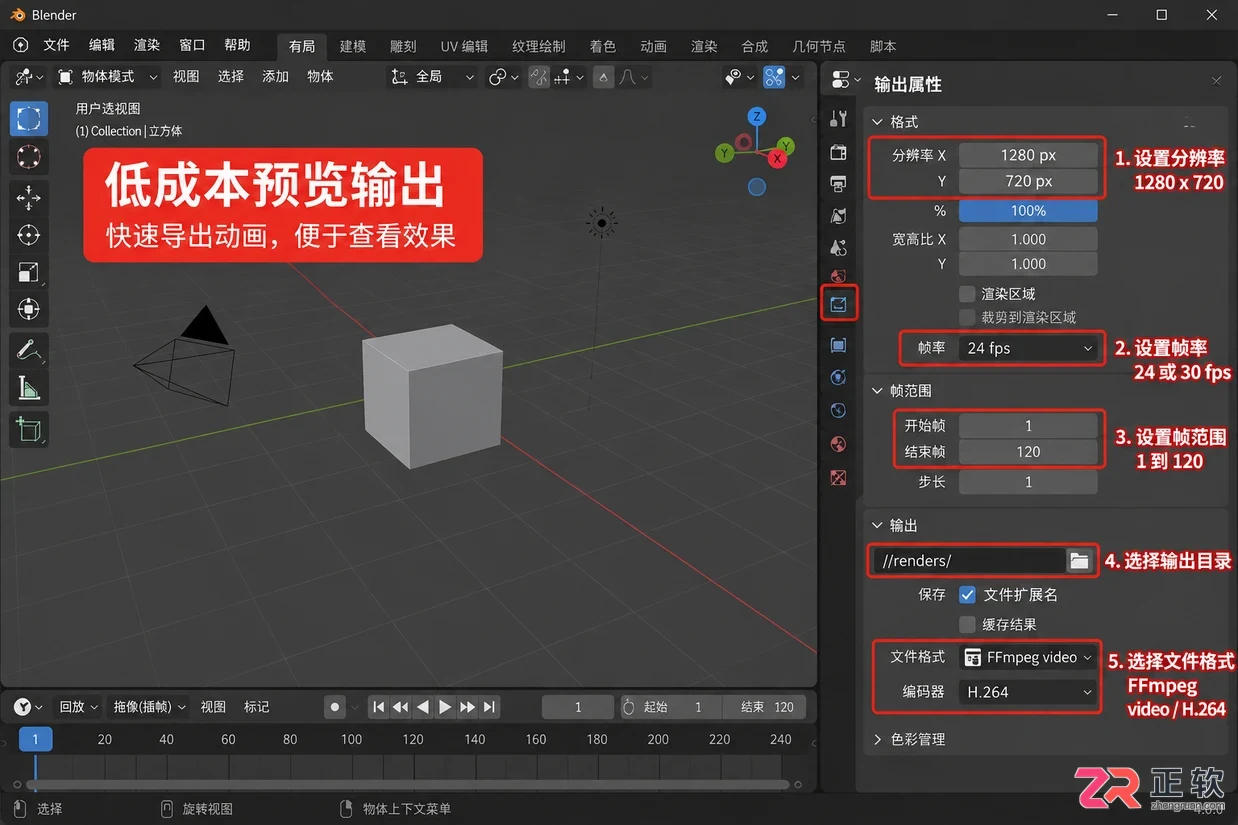Switch to the UV 编辑 workspace tab
The height and width of the screenshot is (825, 1238).
point(465,46)
